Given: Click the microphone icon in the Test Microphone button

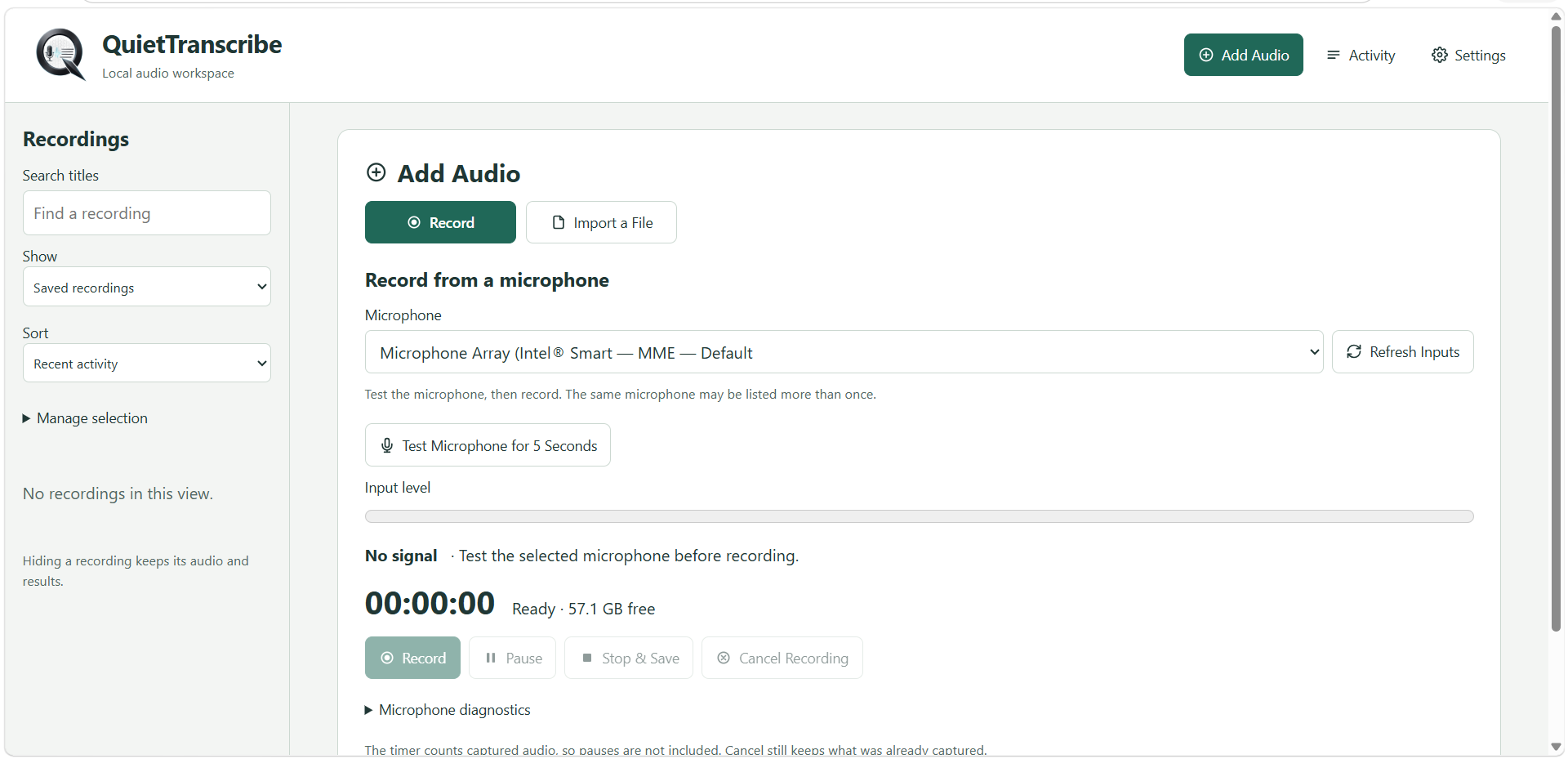Looking at the screenshot, I should [387, 445].
